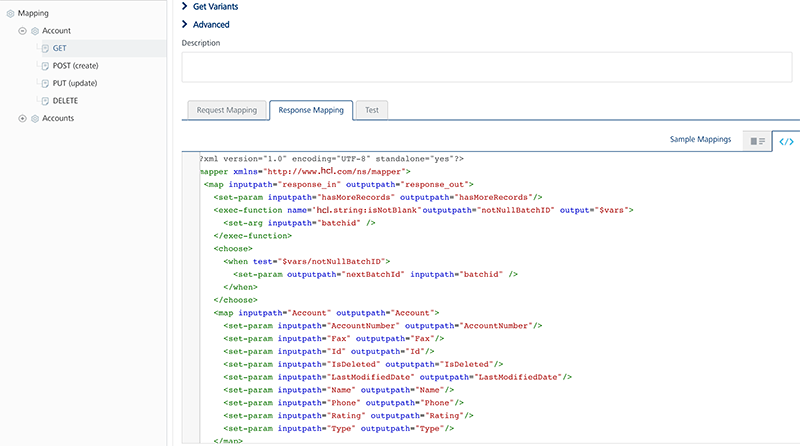Click the GET method document icon
The width and height of the screenshot is (800, 446).
44,48
